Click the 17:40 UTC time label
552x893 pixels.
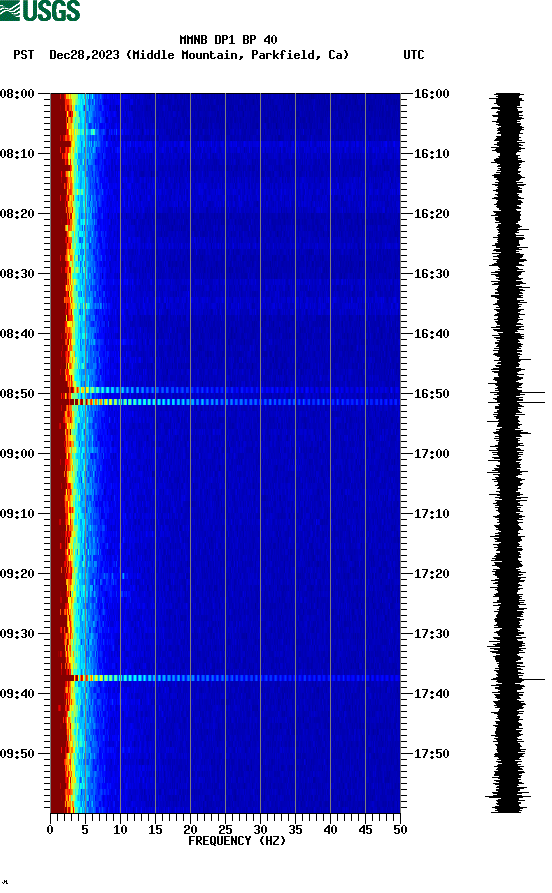pos(431,694)
